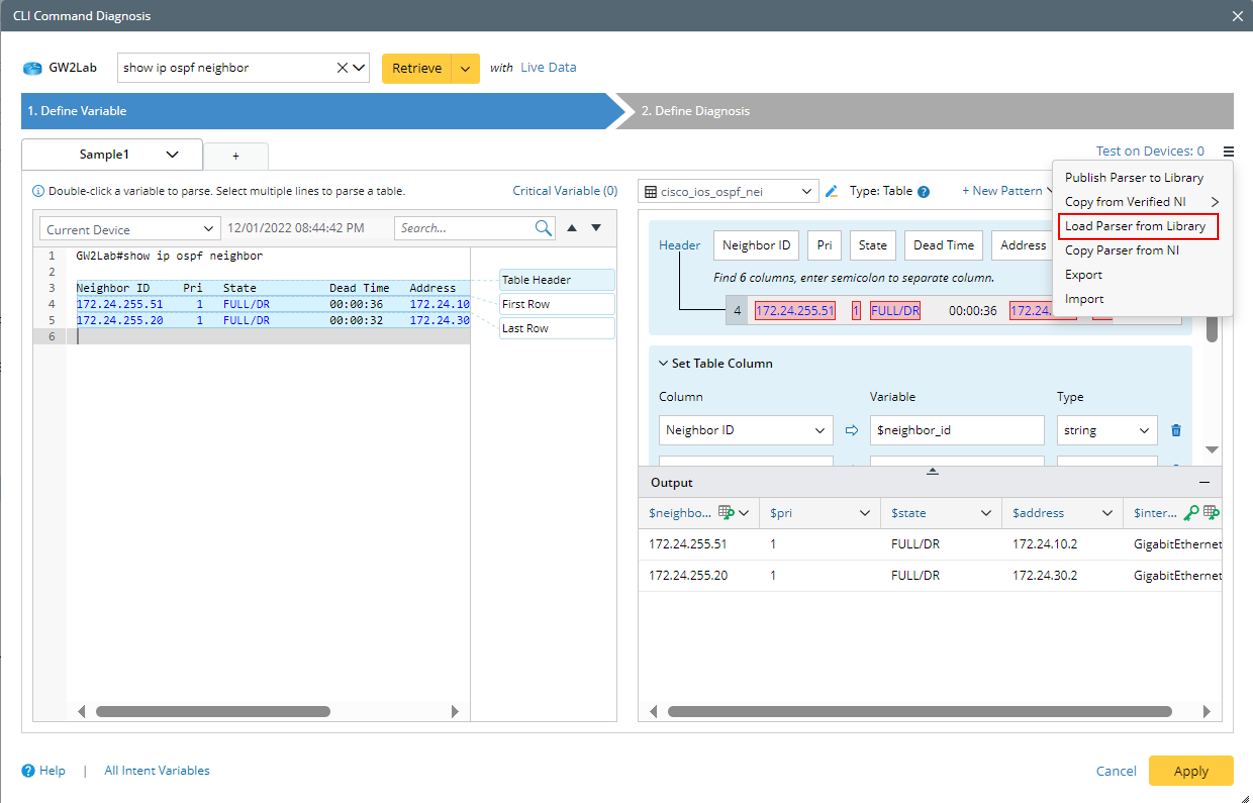This screenshot has width=1253, height=803.
Task: Jump to next search result arrow
Action: (596, 228)
